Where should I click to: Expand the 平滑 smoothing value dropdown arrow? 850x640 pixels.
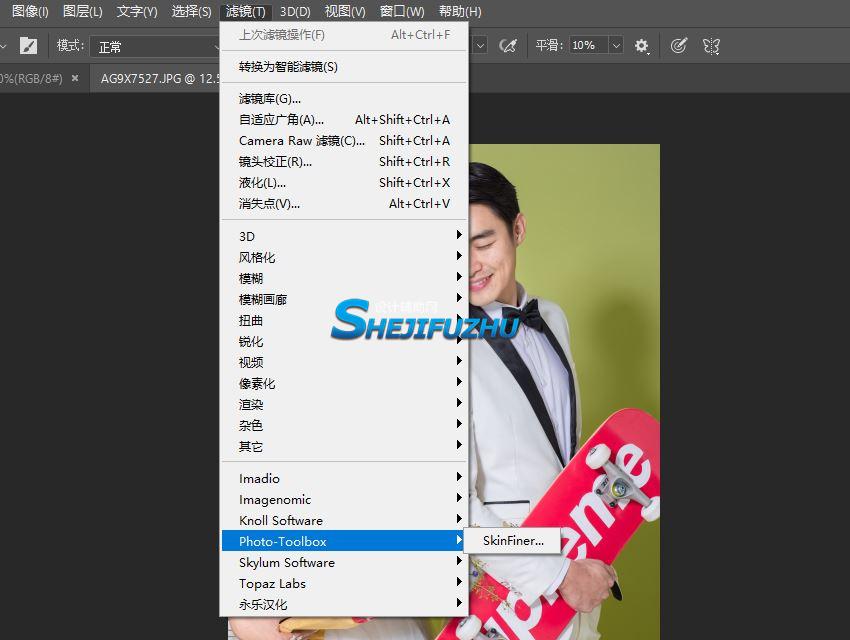point(616,46)
